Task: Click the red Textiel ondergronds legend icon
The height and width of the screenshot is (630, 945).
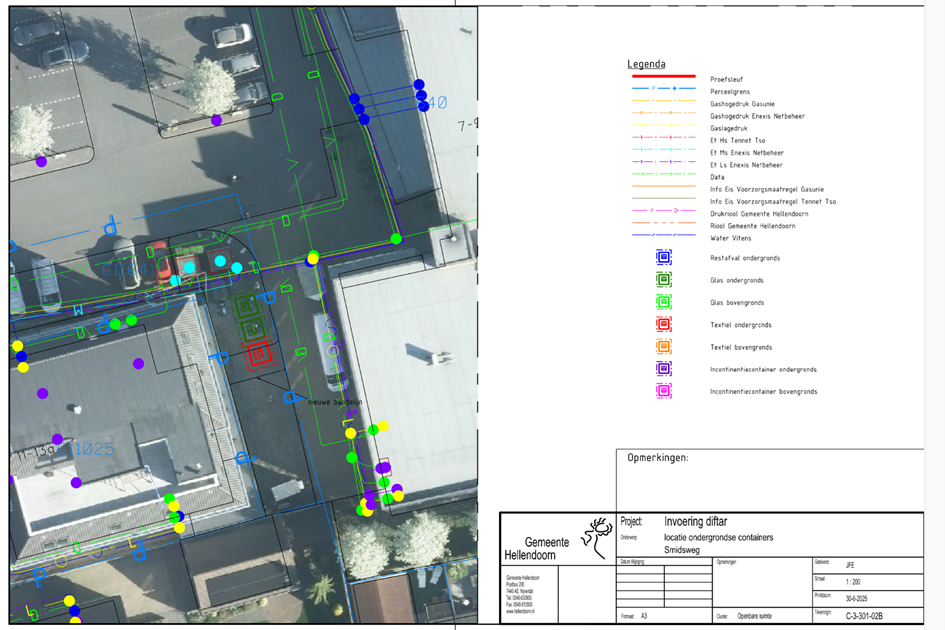Action: pyautogui.click(x=663, y=325)
